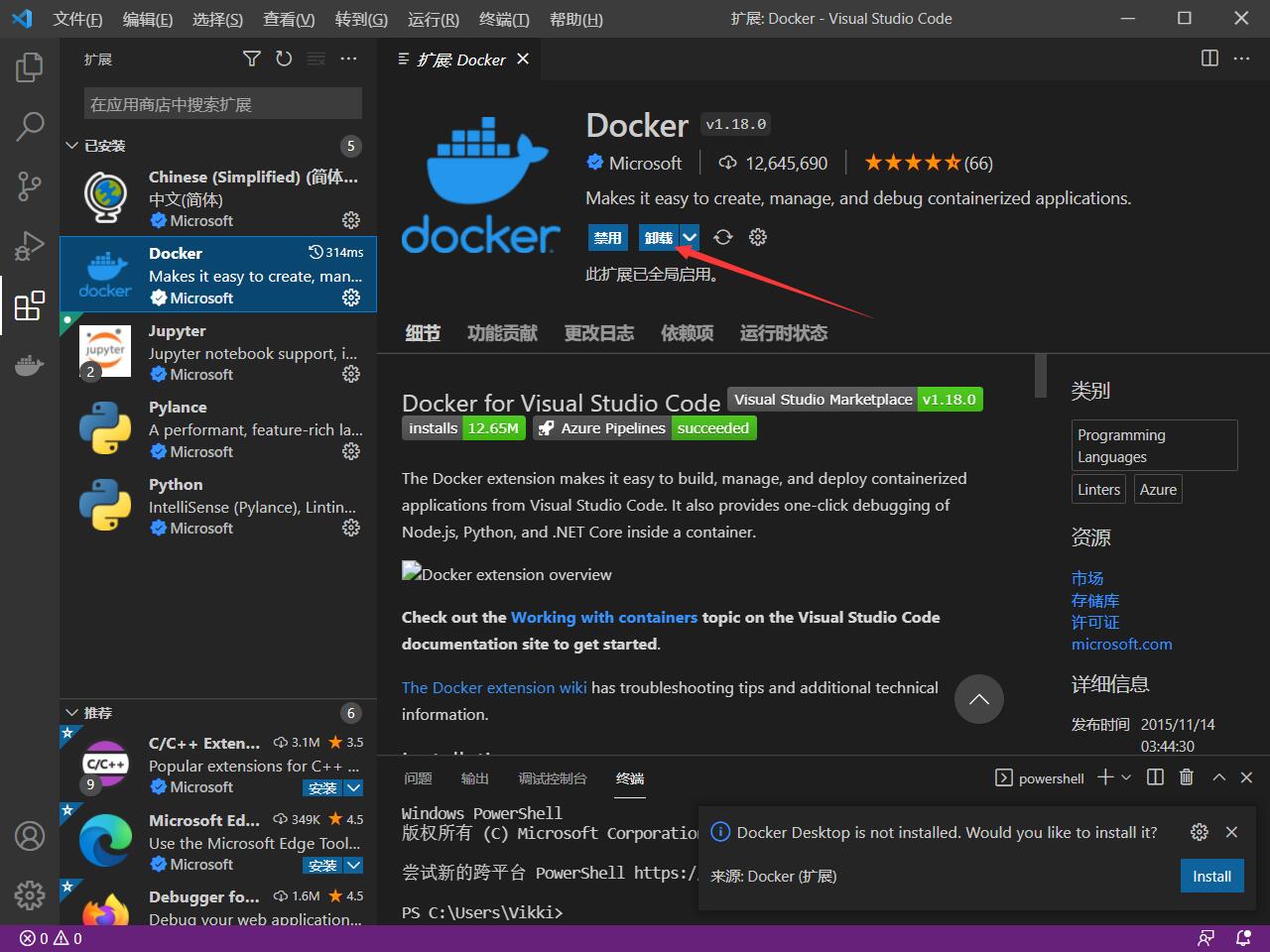Viewport: 1270px width, 952px height.
Task: Open notification settings gear
Action: pyautogui.click(x=1200, y=832)
